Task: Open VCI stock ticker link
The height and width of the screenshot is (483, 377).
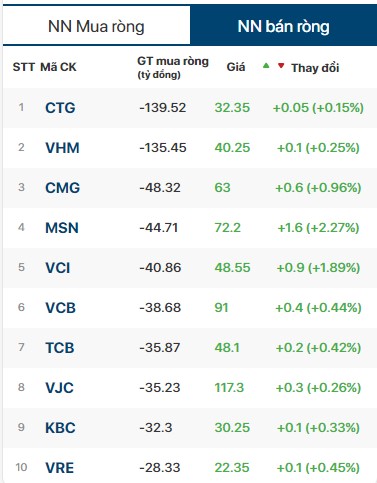Action: click(58, 268)
